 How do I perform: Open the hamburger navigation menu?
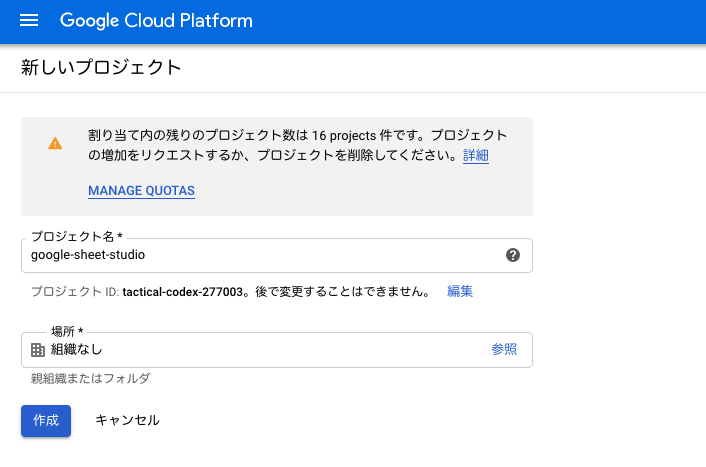(x=29, y=20)
